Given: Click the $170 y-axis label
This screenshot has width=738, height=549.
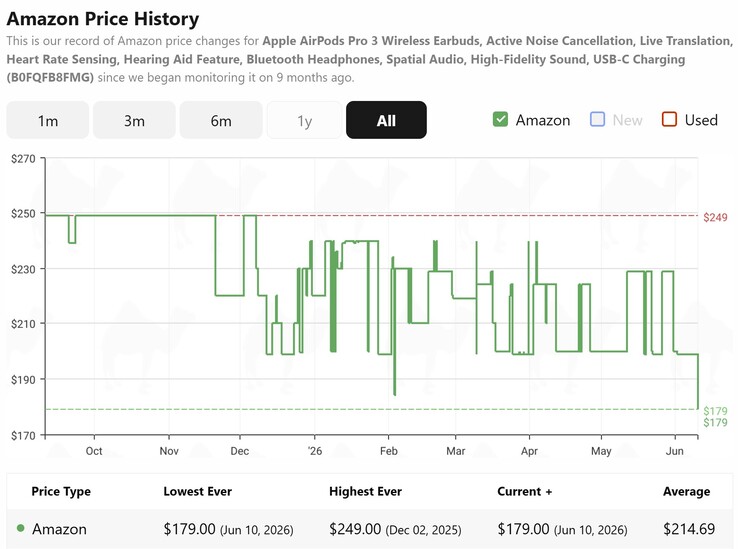Looking at the screenshot, I should click(x=23, y=436).
